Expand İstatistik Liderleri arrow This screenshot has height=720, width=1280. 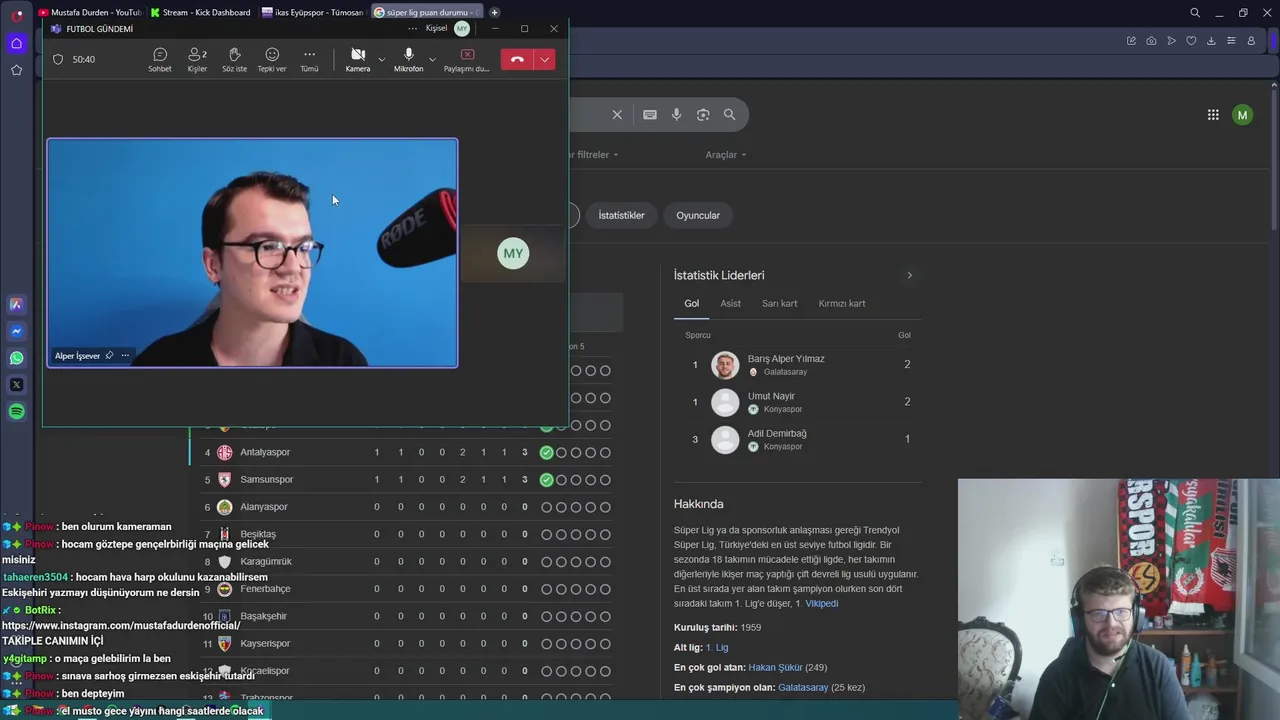click(x=909, y=275)
